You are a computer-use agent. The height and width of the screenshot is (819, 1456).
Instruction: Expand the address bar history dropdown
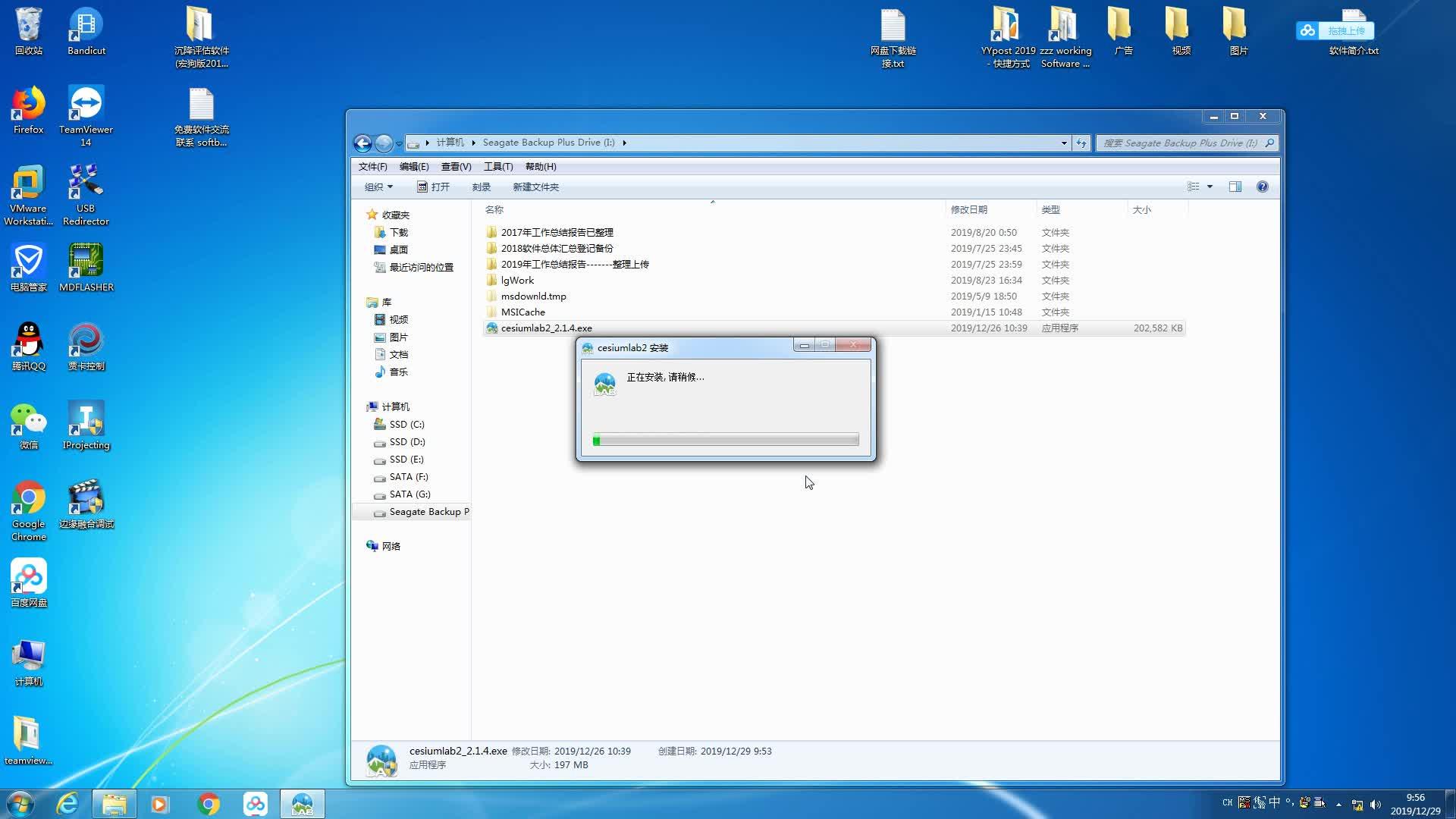click(x=1064, y=143)
